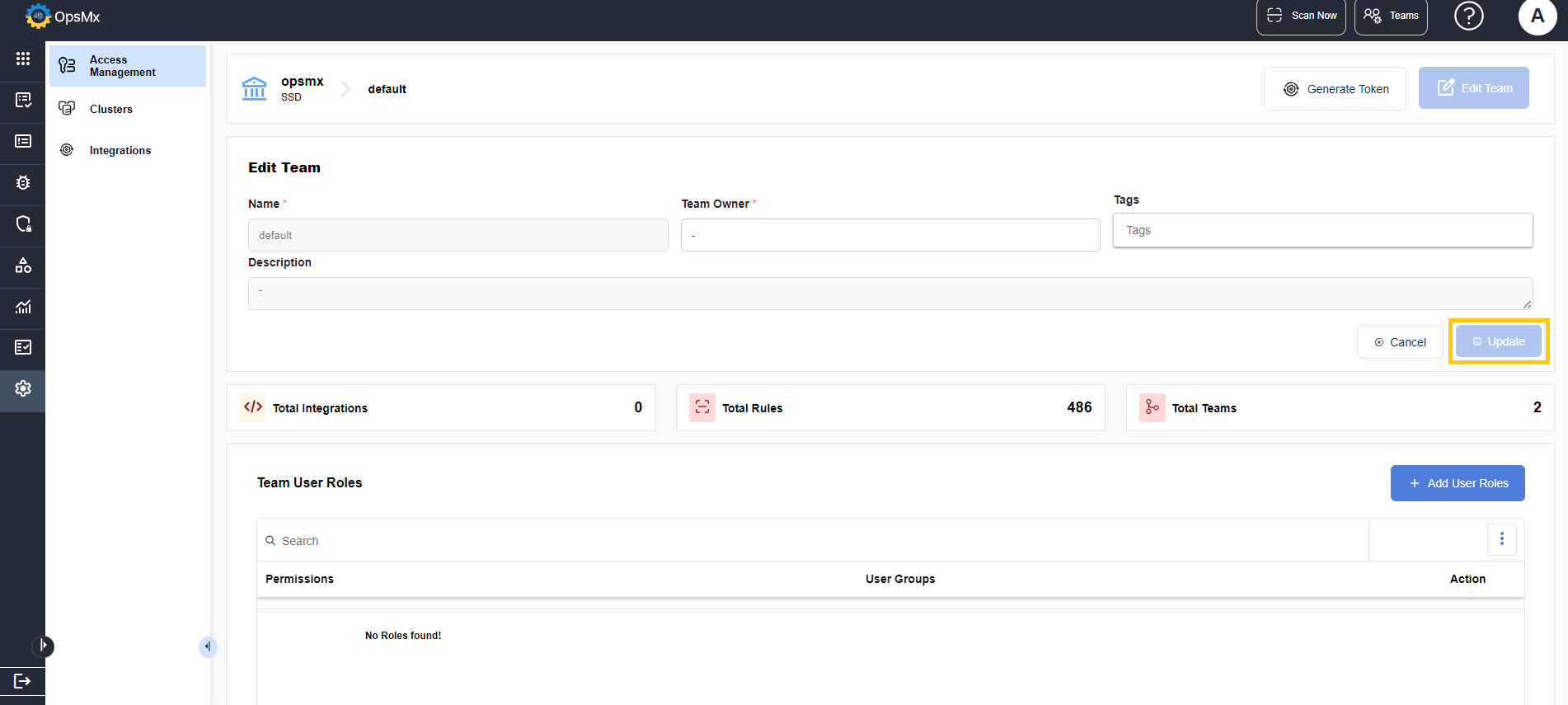Viewport: 1568px width, 705px height.
Task: Click the logout icon at sidebar bottom
Action: click(x=22, y=680)
